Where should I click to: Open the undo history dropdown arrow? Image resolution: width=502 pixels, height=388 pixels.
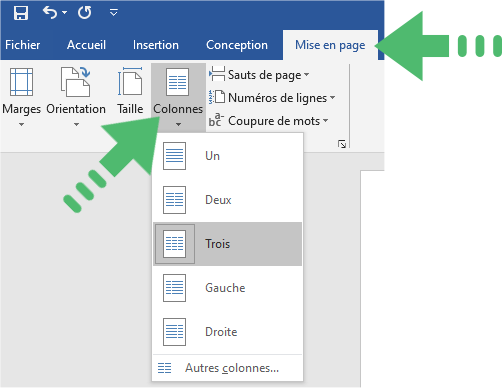coord(64,13)
